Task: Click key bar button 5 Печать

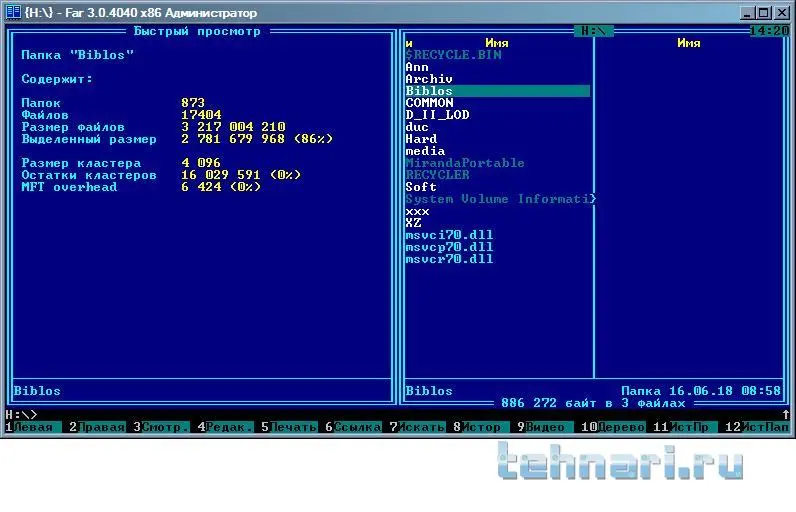Action: click(x=289, y=427)
